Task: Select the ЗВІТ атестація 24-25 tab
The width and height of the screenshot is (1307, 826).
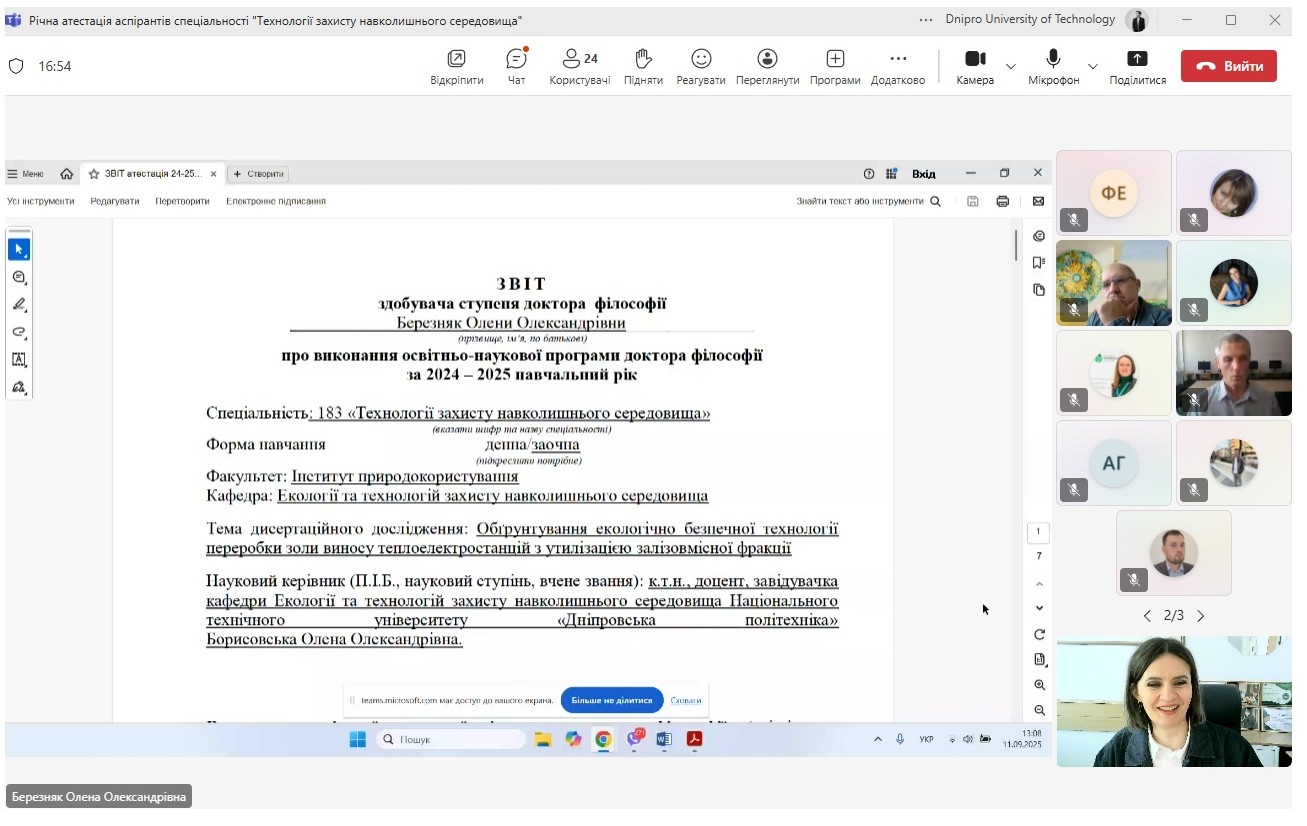Action: 152,173
